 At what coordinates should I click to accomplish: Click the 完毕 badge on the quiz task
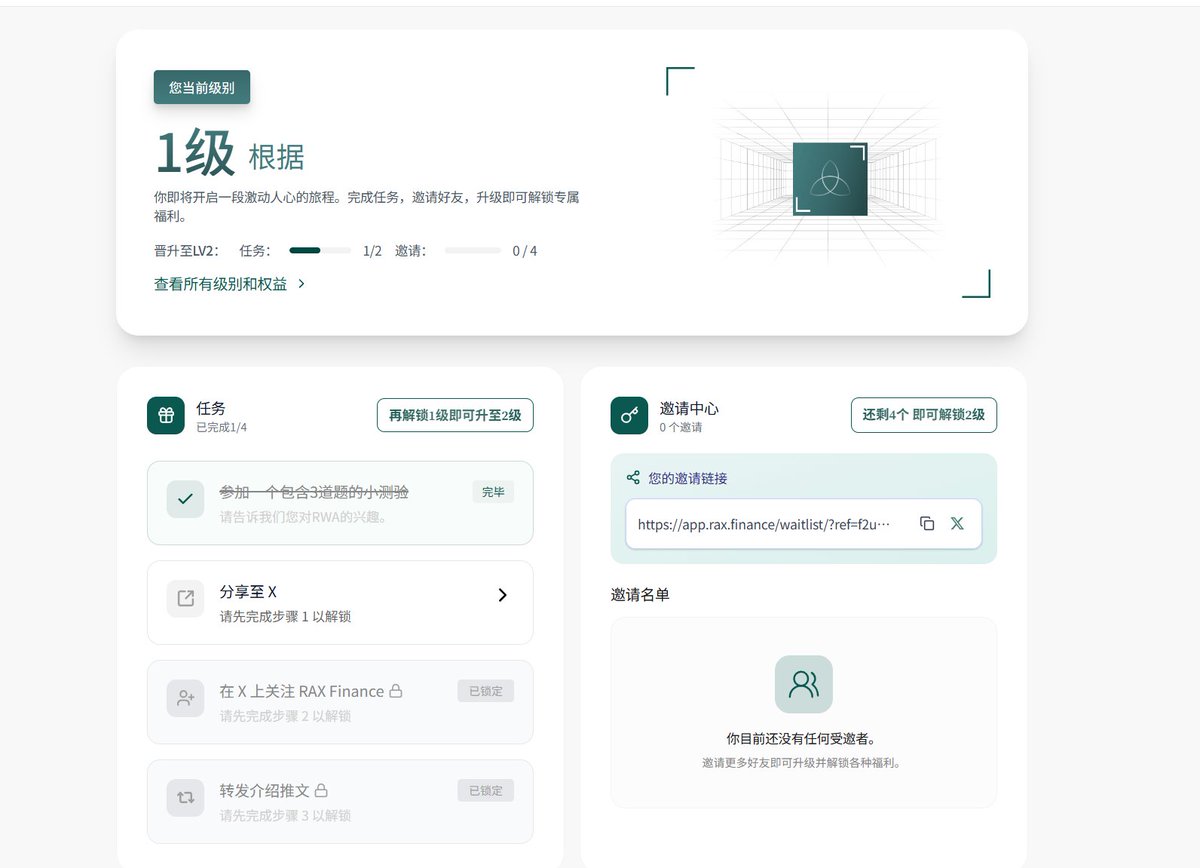493,492
